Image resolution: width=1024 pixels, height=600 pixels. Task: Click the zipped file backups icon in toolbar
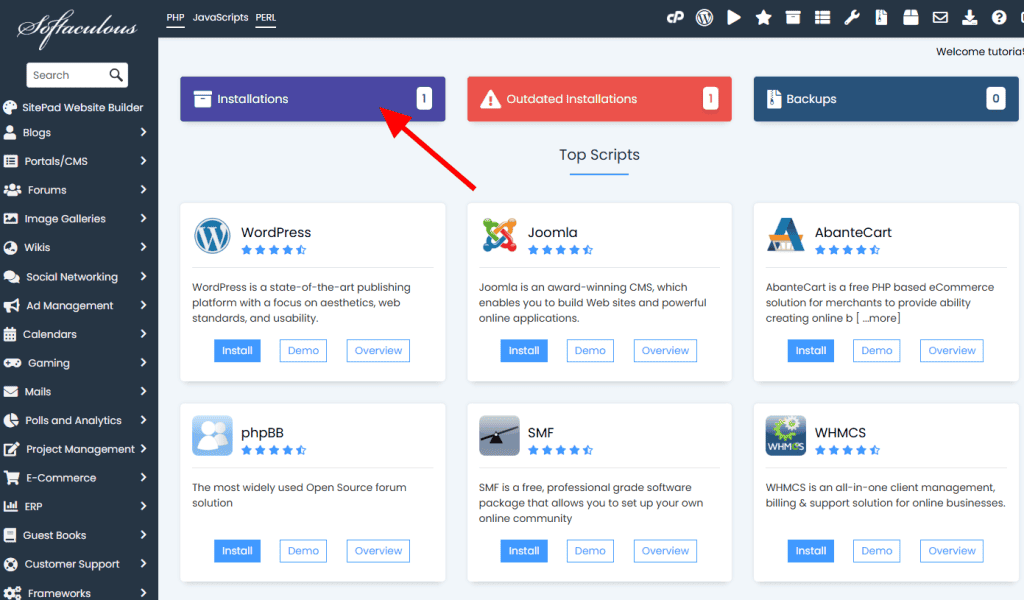point(881,18)
